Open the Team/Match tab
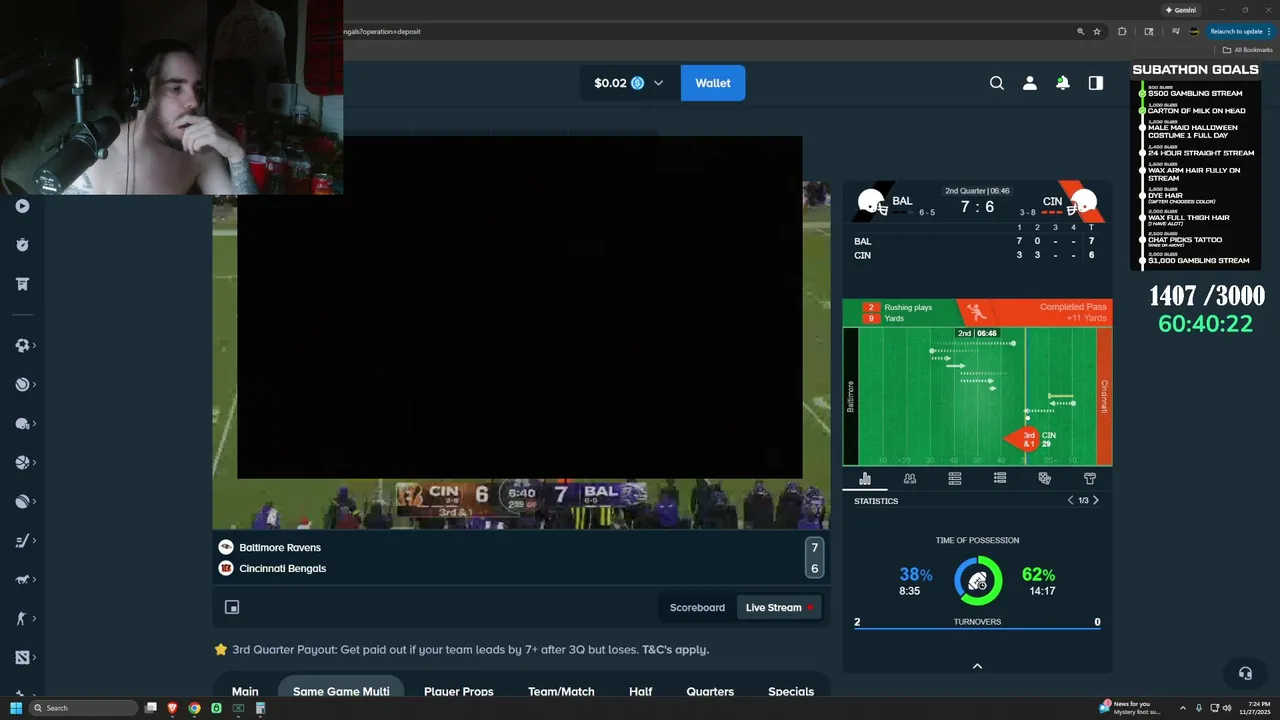 561,691
